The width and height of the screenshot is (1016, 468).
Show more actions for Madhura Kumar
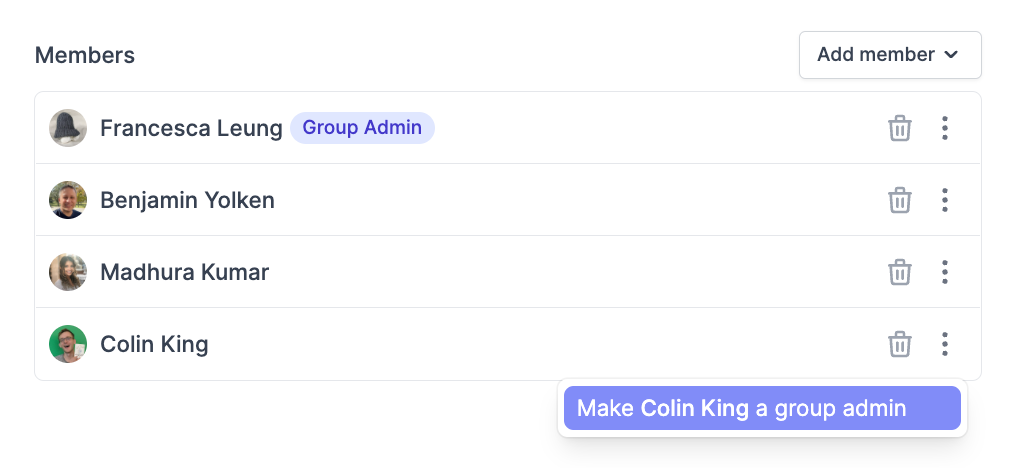(945, 272)
